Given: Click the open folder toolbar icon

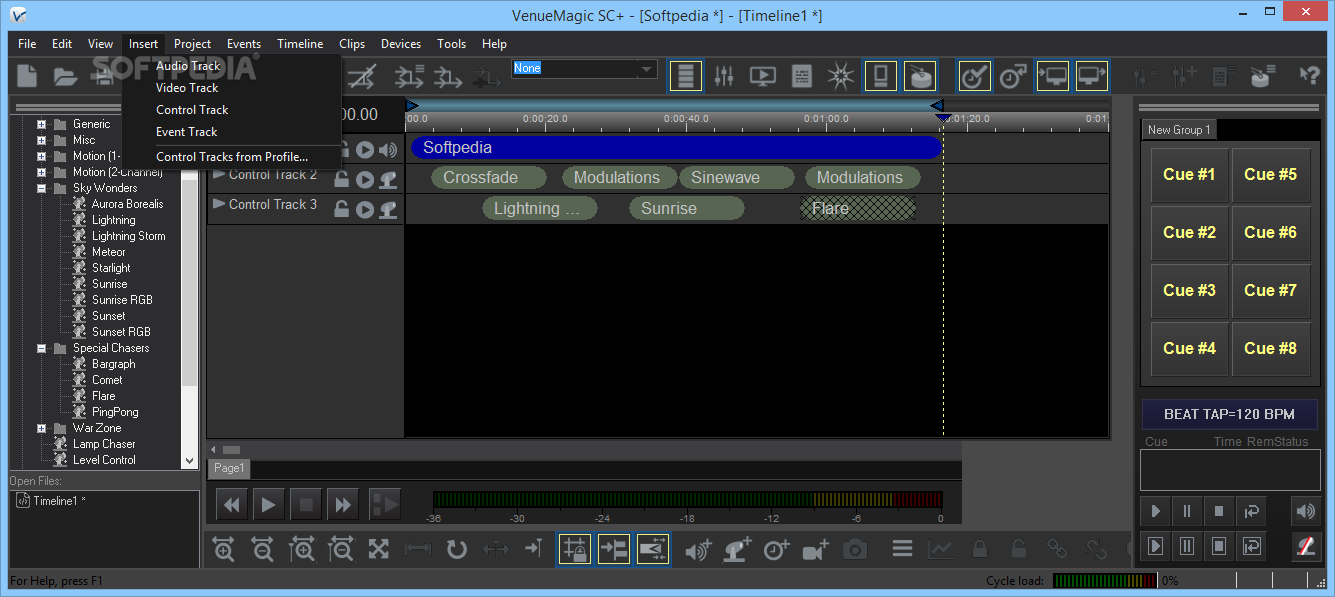Looking at the screenshot, I should [x=65, y=76].
